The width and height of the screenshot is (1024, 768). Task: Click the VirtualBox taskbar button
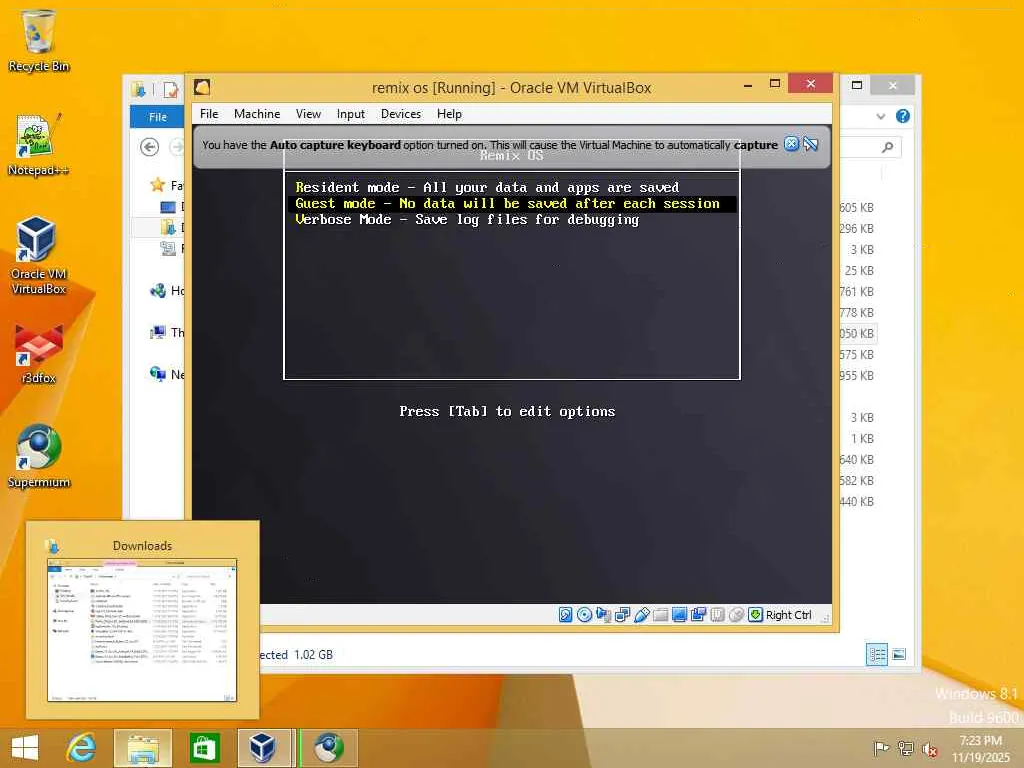click(x=264, y=748)
